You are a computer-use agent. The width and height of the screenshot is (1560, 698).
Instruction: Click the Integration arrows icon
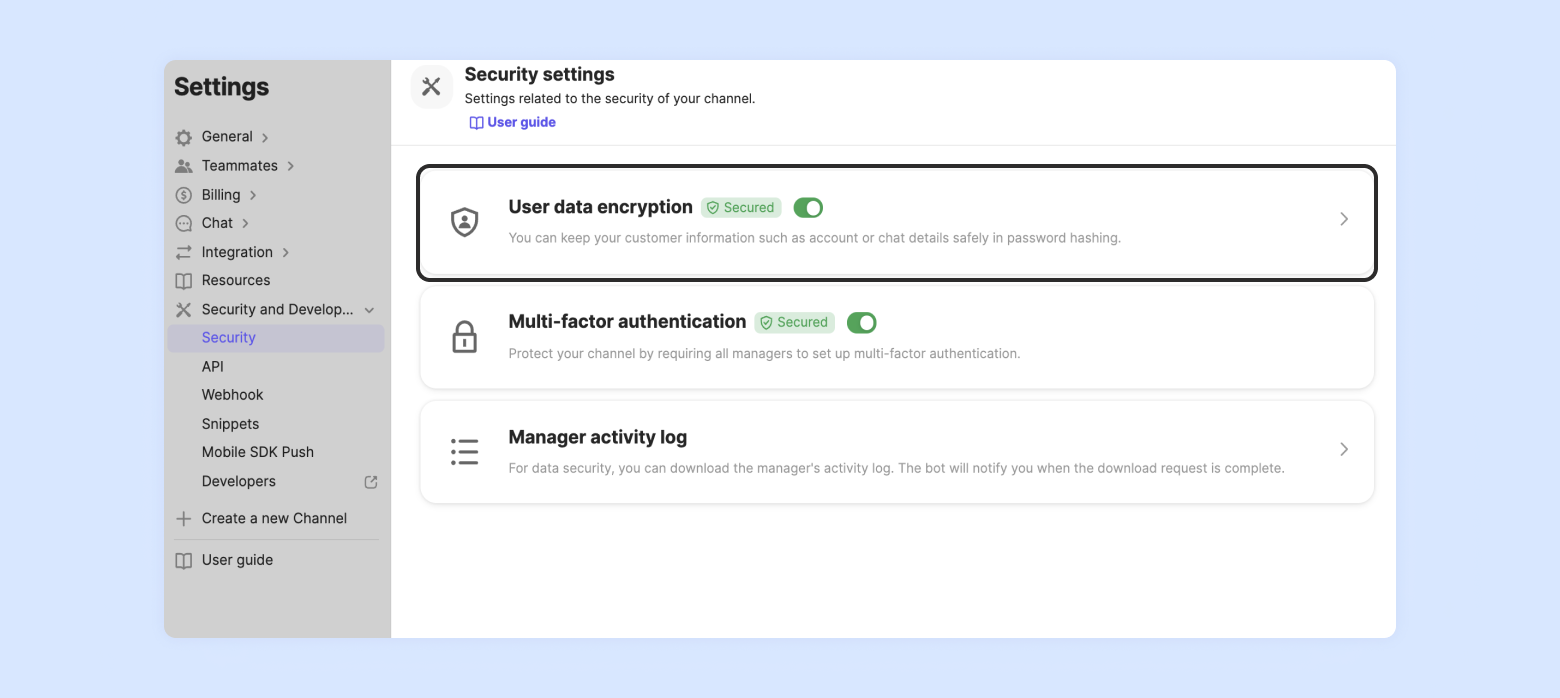pyautogui.click(x=184, y=252)
